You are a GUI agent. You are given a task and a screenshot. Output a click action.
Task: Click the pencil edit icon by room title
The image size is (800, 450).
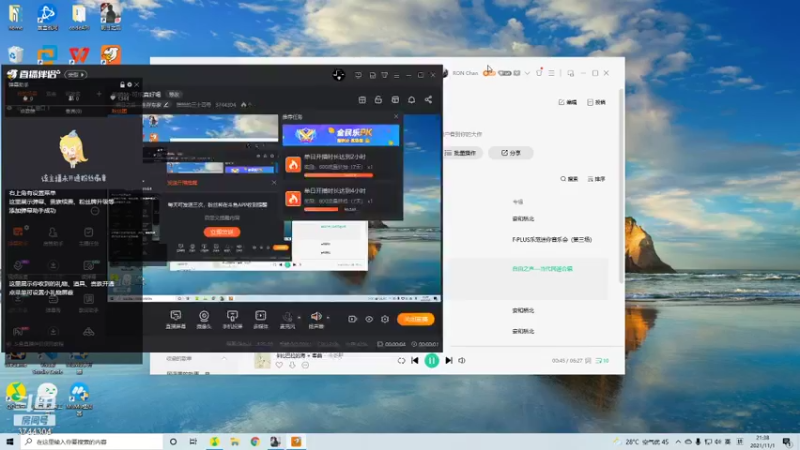click(166, 105)
